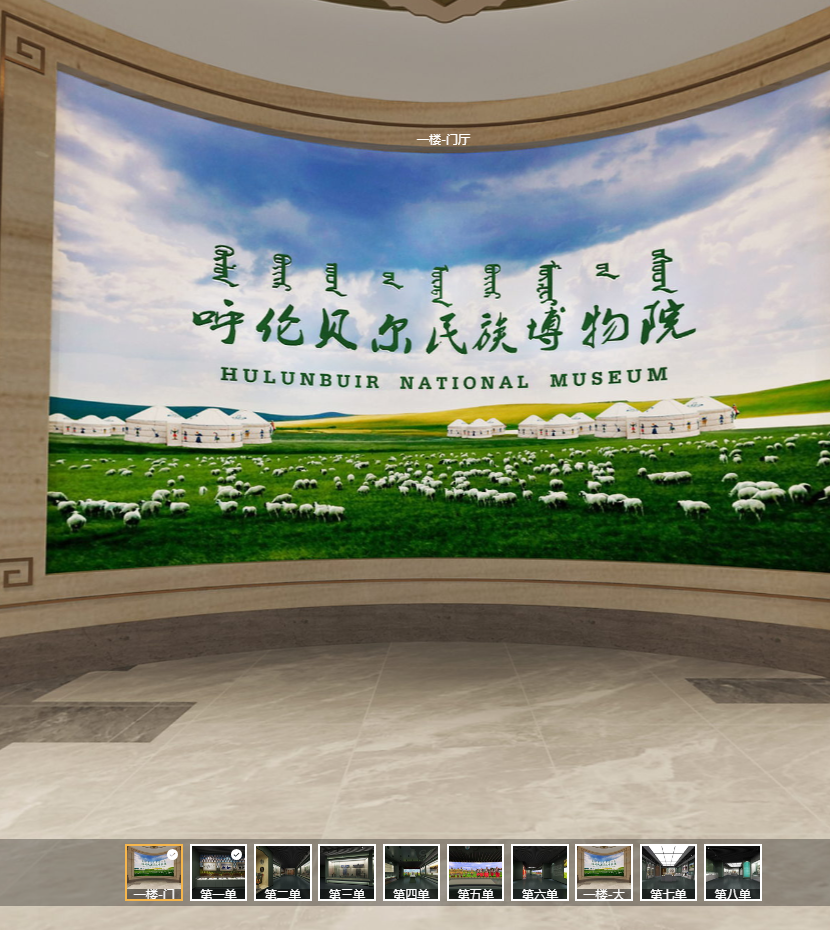Click the 呼伦贝尔民族博物院 title on the mural
This screenshot has height=930, width=830.
pyautogui.click(x=444, y=327)
